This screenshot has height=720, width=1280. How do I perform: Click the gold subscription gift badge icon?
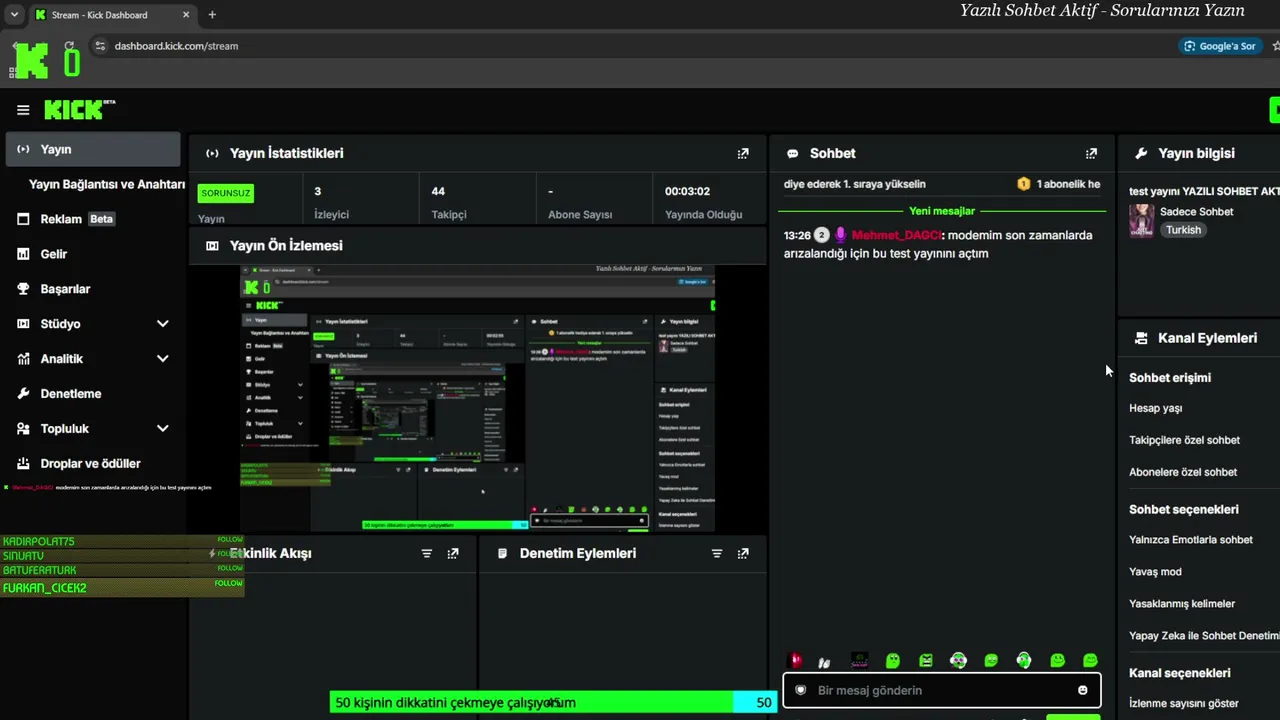click(x=1023, y=184)
